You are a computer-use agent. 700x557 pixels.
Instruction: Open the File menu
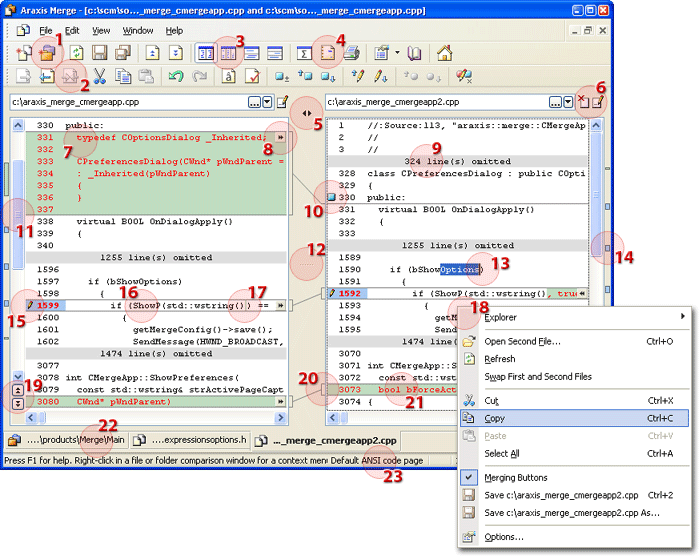tap(46, 31)
